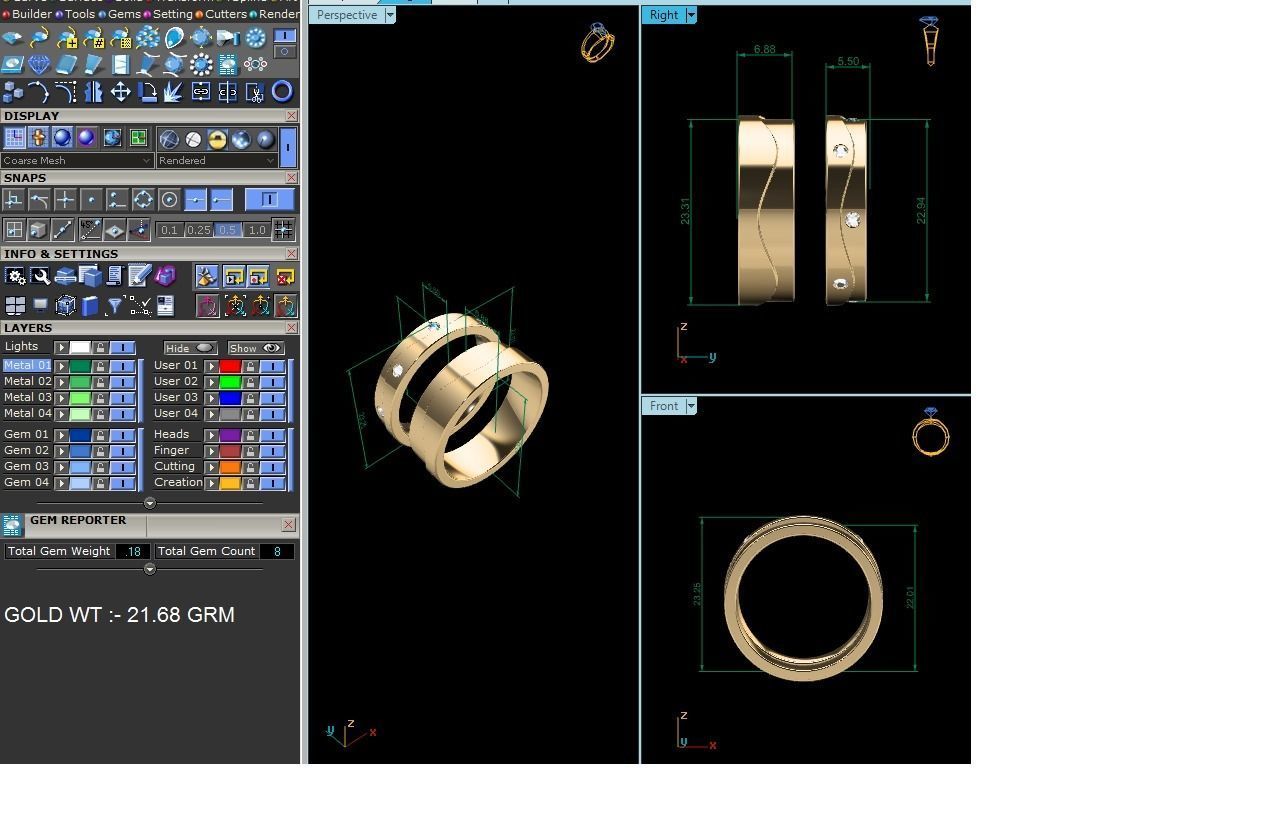The height and width of the screenshot is (816, 1274).
Task: Toggle the Snaps panel master on/off switch
Action: (x=269, y=199)
